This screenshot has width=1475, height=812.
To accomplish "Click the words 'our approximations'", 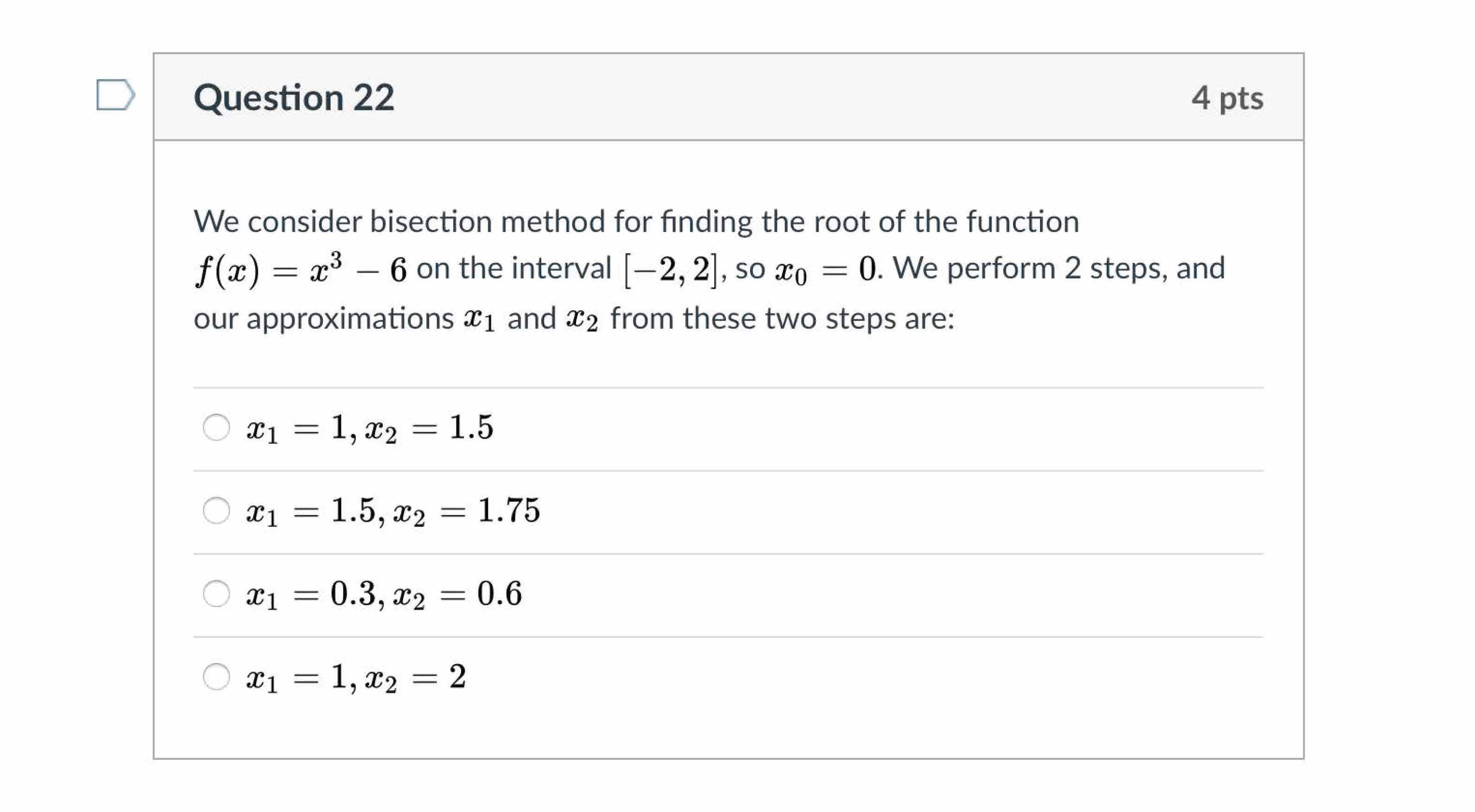I will click(x=323, y=319).
